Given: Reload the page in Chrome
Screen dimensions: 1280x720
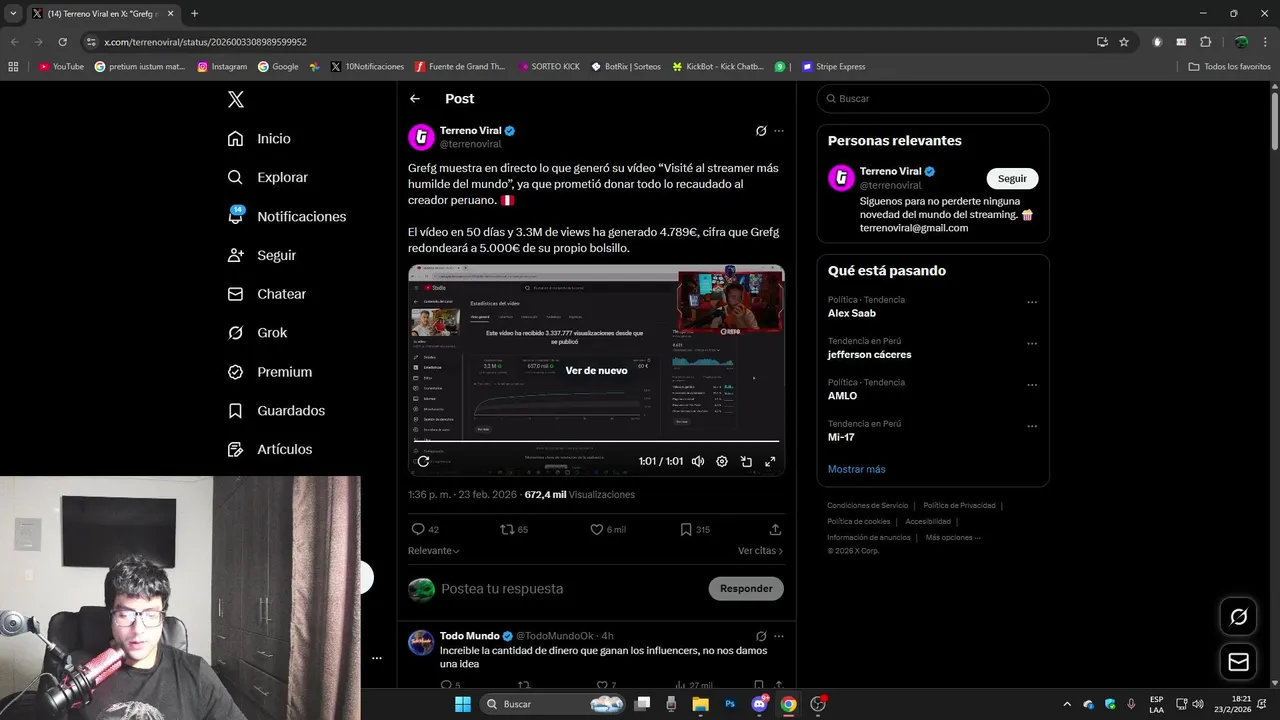Looking at the screenshot, I should click(63, 42).
